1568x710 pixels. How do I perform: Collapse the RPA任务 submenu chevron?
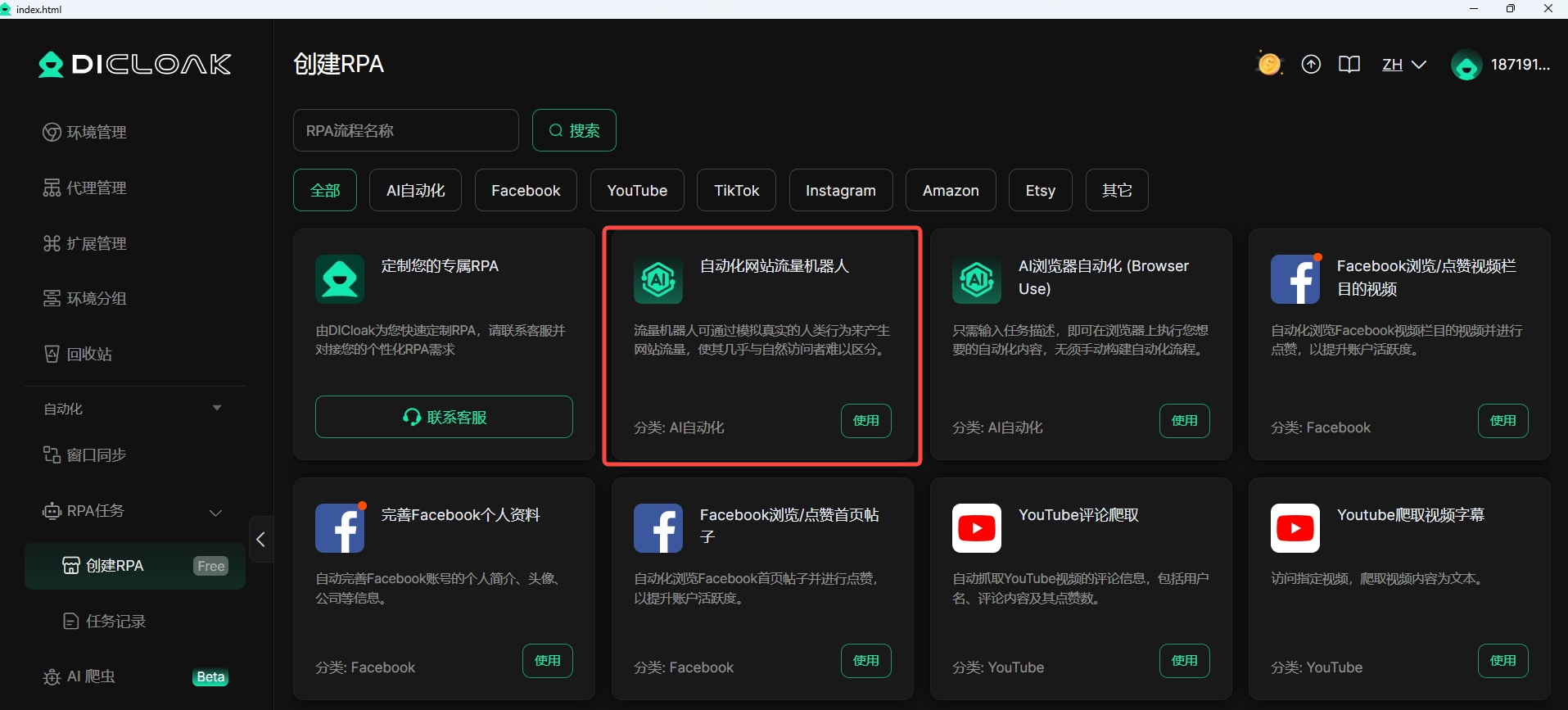point(215,513)
